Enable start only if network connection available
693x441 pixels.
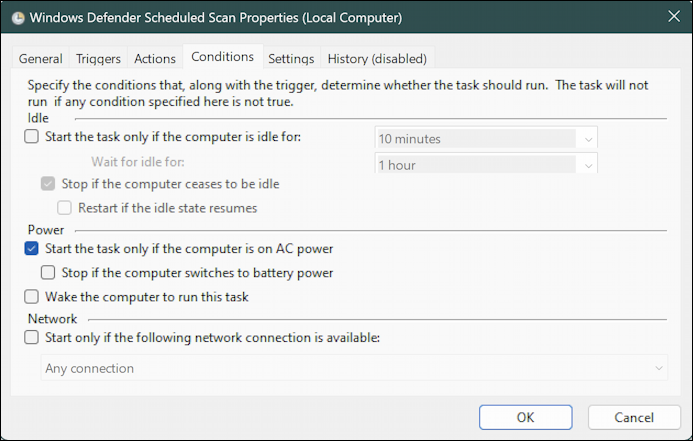tap(31, 338)
